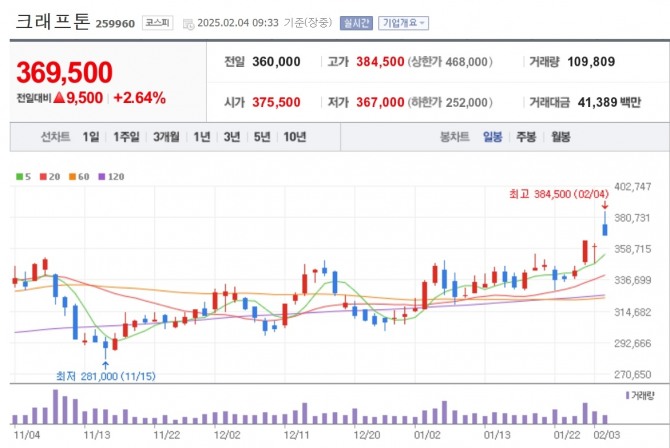Click the 최고 384,500 (02/04) chart label
The width and height of the screenshot is (670, 448).
click(559, 194)
